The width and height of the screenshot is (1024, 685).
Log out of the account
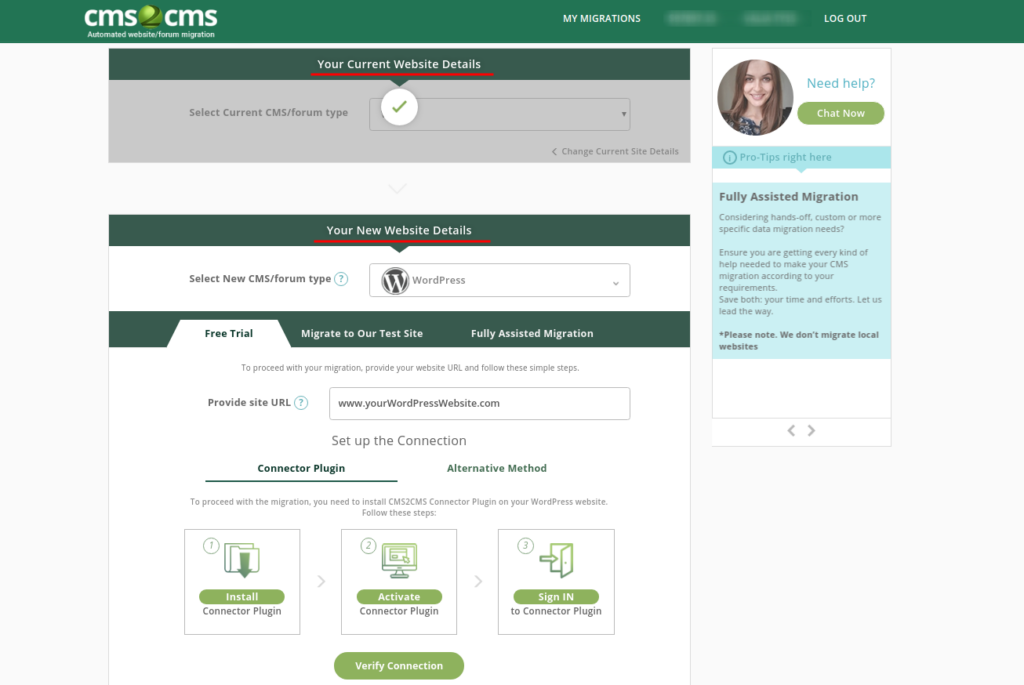click(845, 18)
